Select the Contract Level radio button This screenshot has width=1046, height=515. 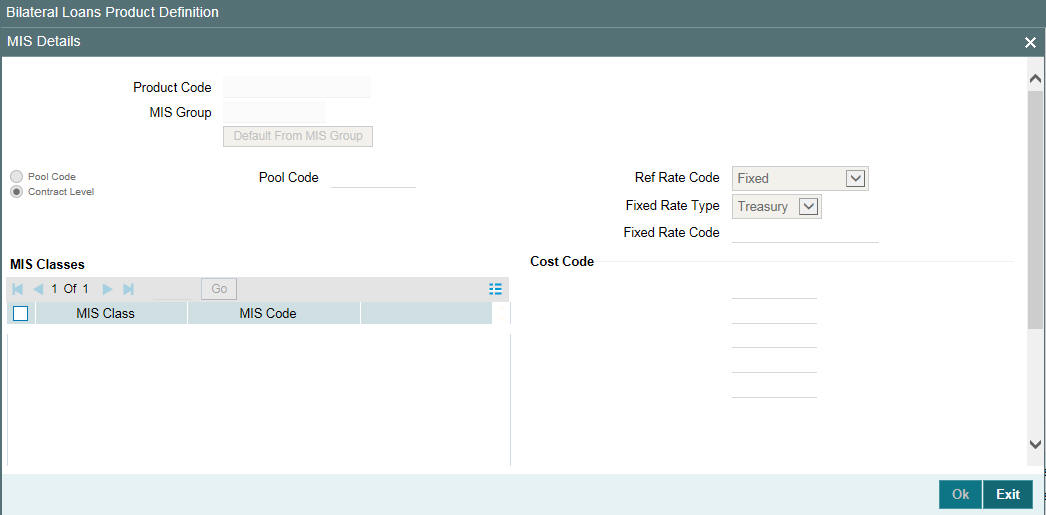pyautogui.click(x=17, y=191)
